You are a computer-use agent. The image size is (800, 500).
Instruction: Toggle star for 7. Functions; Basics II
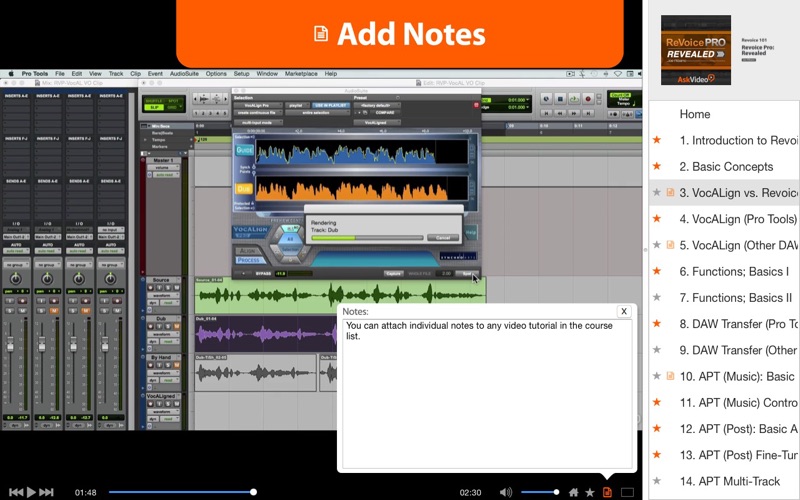[x=657, y=297]
